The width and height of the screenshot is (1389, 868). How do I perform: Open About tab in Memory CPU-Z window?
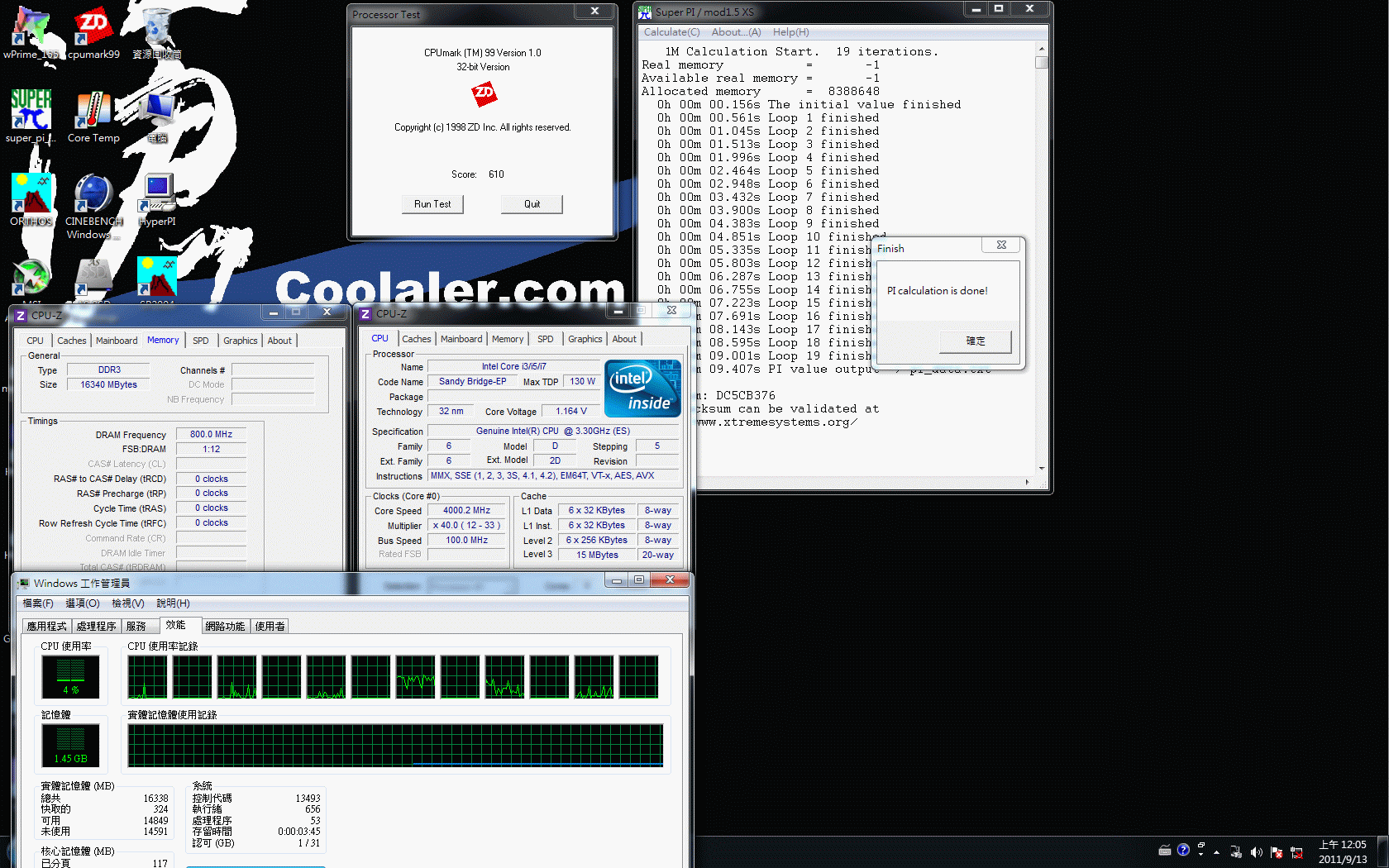[279, 341]
